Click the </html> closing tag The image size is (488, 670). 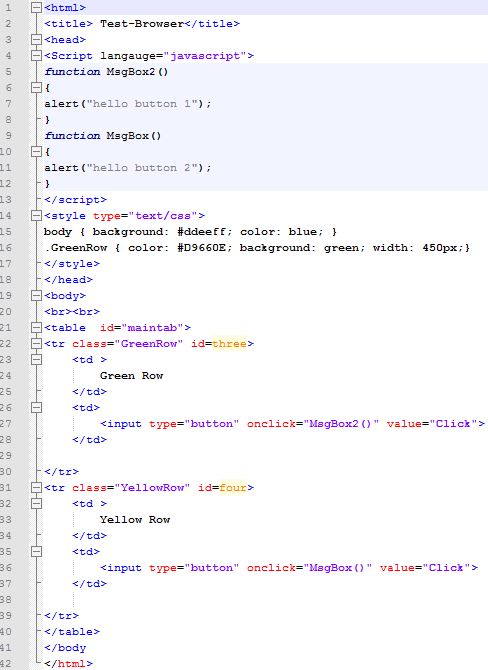68,664
